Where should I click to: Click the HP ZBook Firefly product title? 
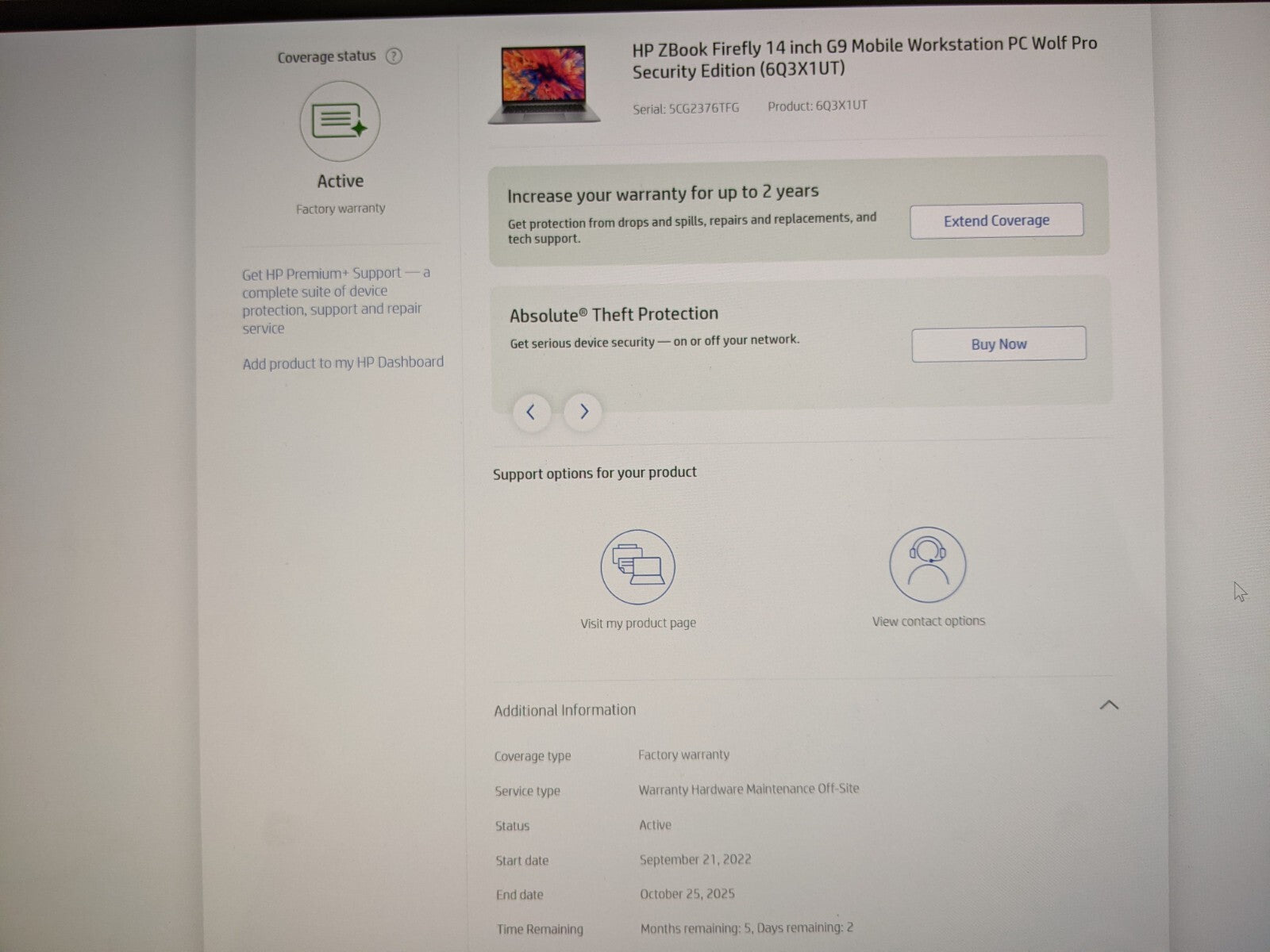(864, 58)
